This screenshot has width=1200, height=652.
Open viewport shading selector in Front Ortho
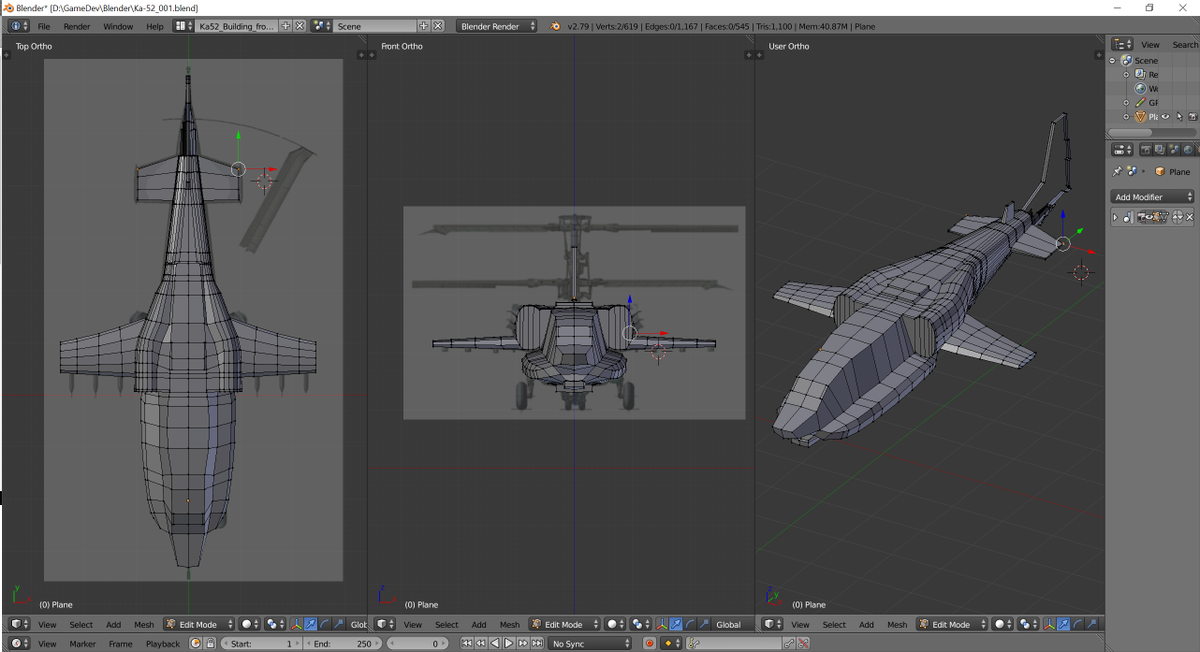pos(617,624)
